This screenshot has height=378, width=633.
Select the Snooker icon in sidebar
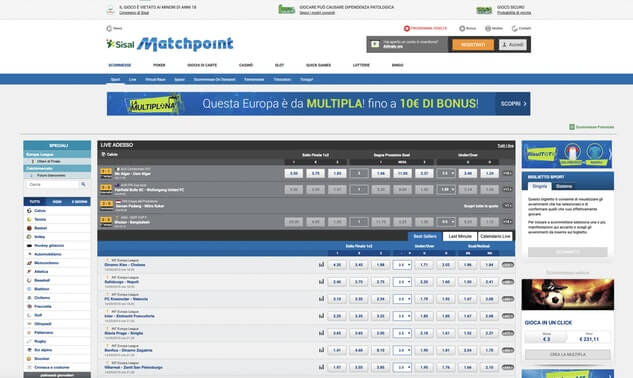point(29,359)
